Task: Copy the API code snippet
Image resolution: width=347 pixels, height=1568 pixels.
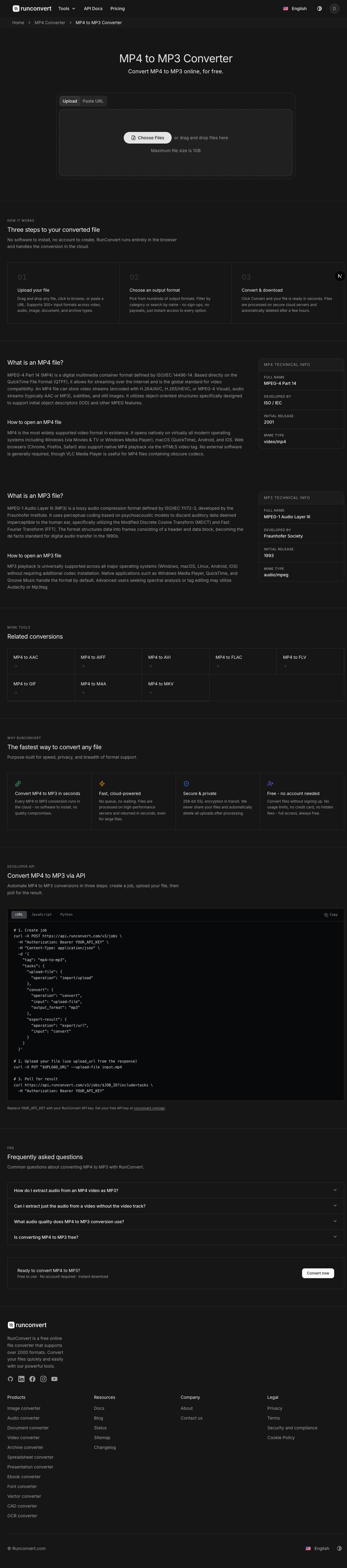Action: pos(331,915)
